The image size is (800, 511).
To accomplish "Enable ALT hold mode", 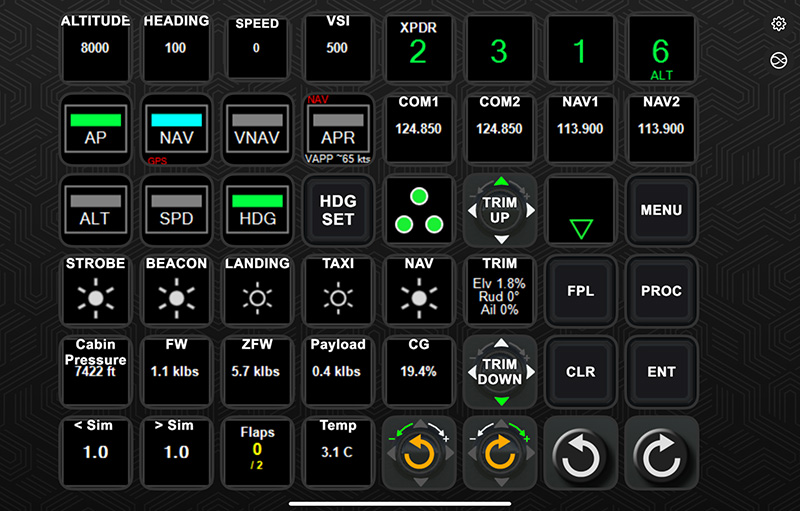I will 95,210.
